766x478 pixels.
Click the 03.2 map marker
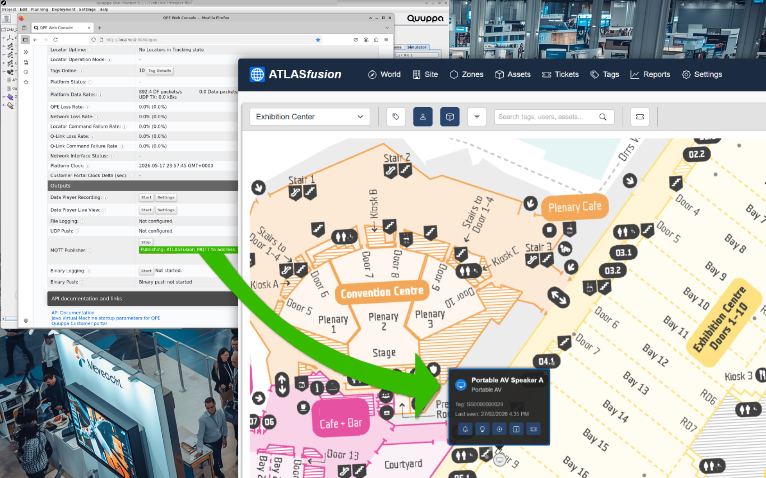(x=613, y=270)
